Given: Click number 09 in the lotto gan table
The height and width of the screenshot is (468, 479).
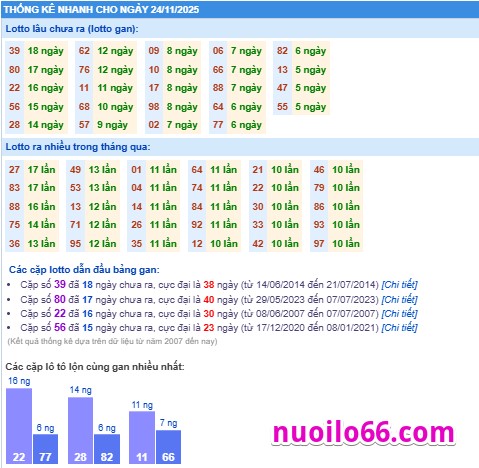Looking at the screenshot, I should (x=154, y=51).
